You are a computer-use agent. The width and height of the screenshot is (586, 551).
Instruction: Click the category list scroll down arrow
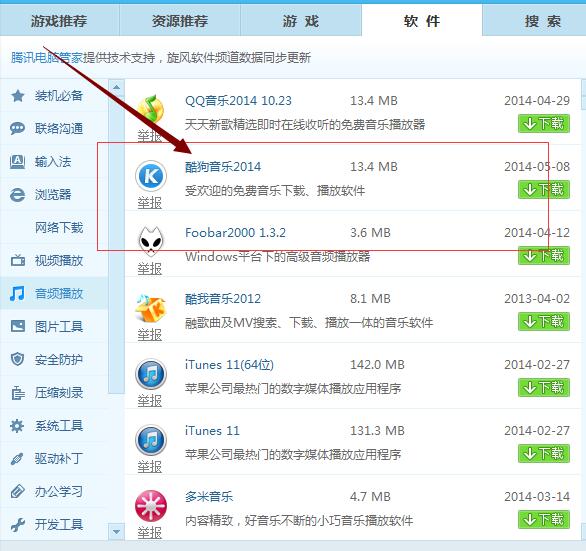click(x=117, y=532)
